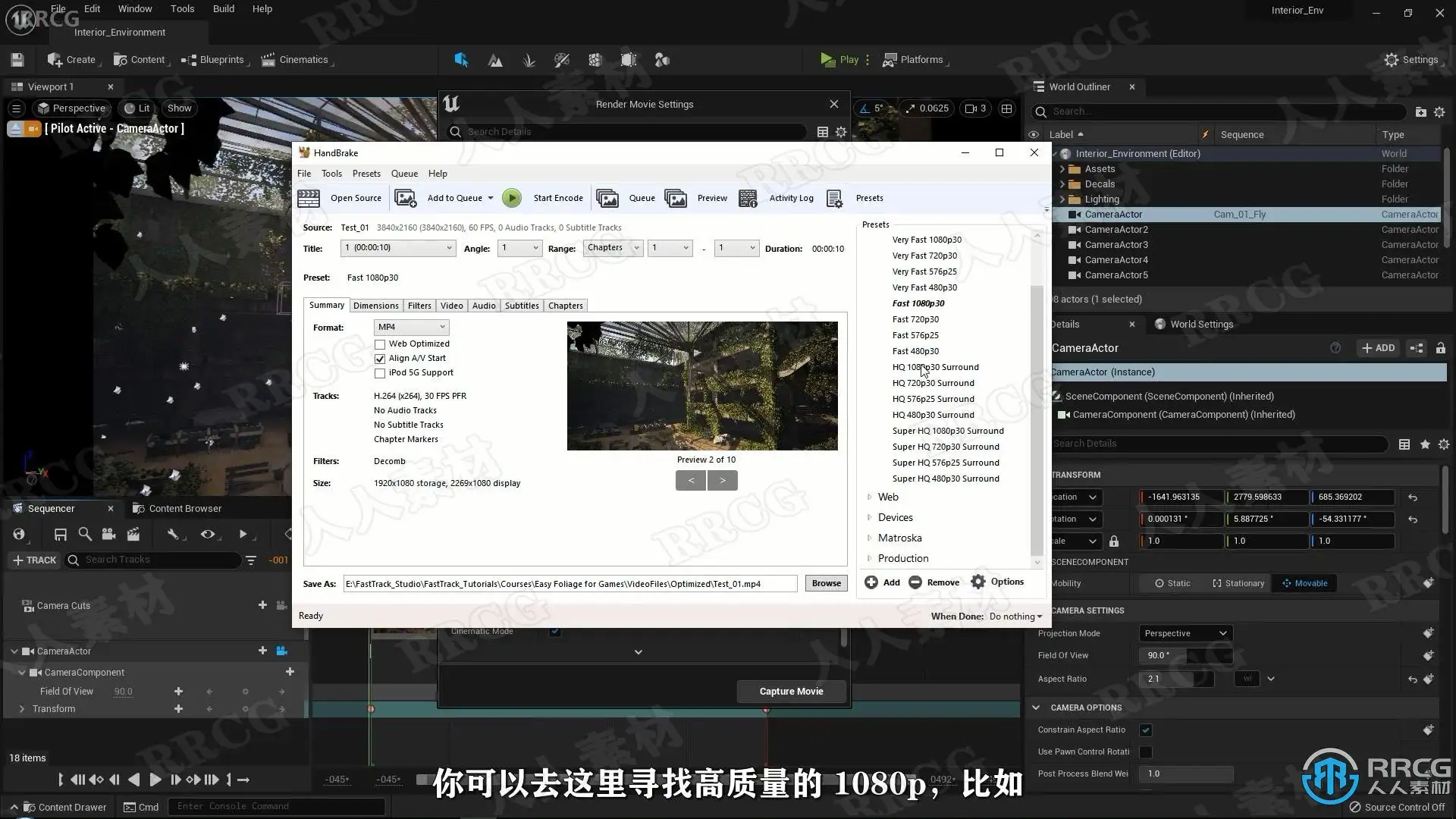Click the HandBrake Preview icon

click(676, 199)
